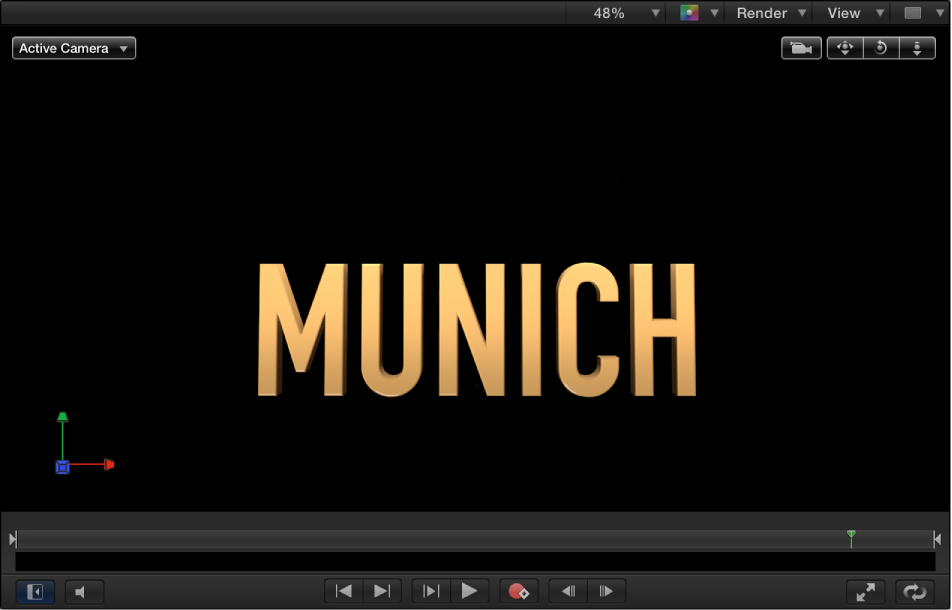952x610 pixels.
Task: Open the Active Camera menu
Action: click(x=74, y=48)
